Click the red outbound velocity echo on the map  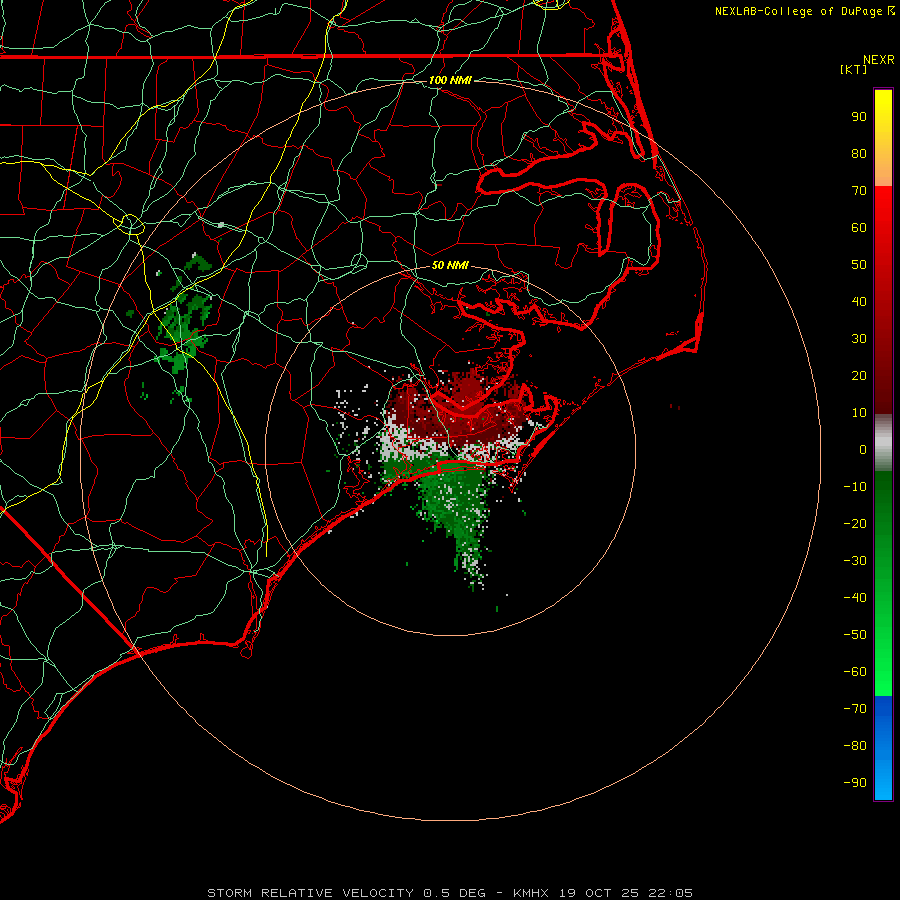pyautogui.click(x=459, y=410)
